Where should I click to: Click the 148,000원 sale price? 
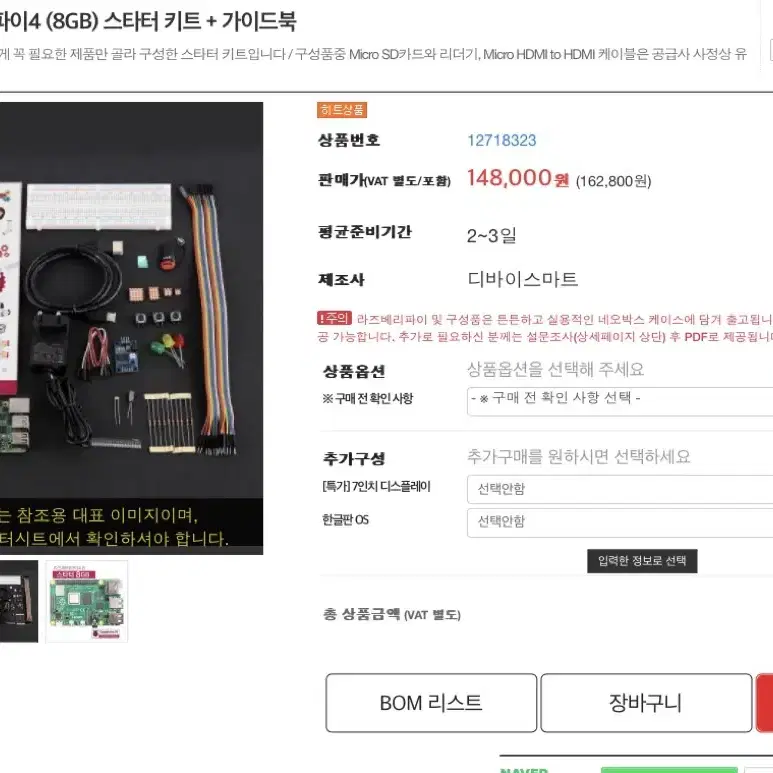pos(518,178)
